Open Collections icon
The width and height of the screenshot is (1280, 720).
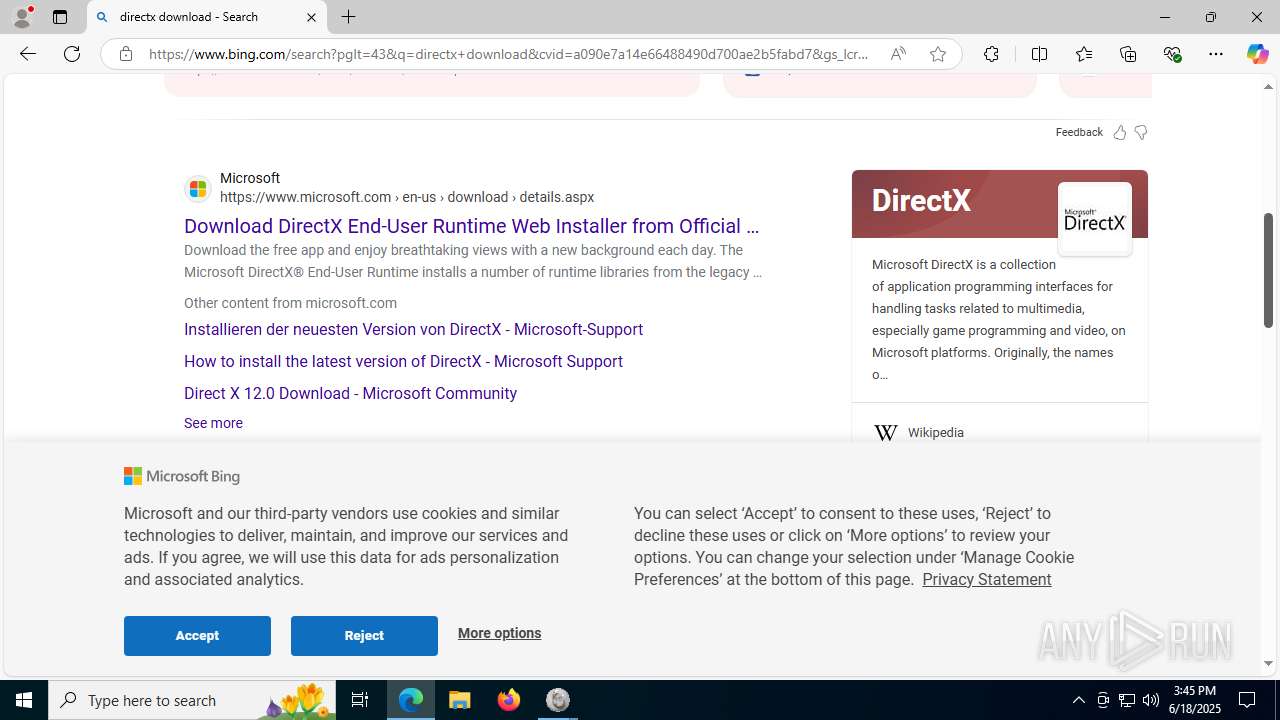pyautogui.click(x=1128, y=54)
